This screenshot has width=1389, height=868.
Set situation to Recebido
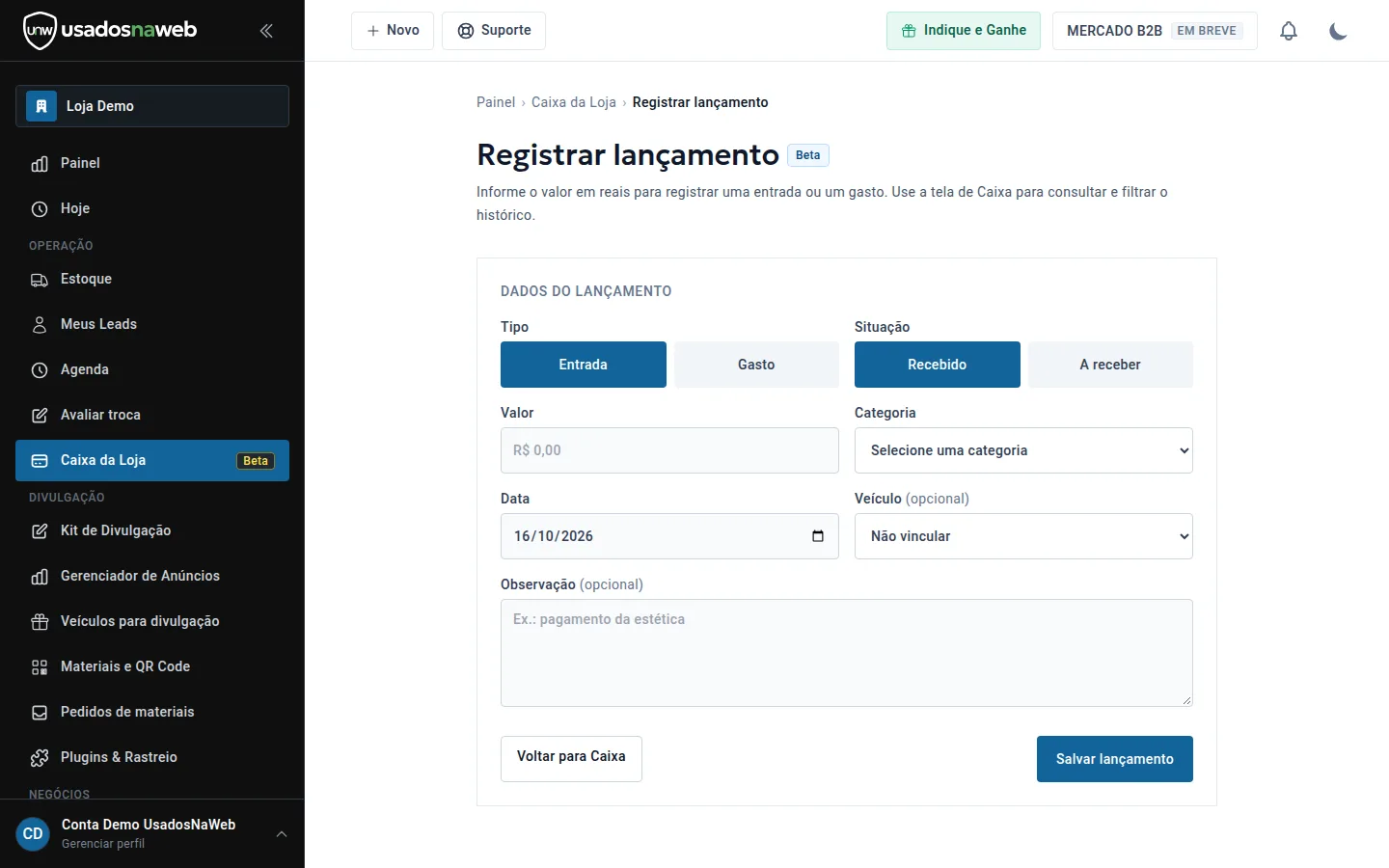pos(938,365)
